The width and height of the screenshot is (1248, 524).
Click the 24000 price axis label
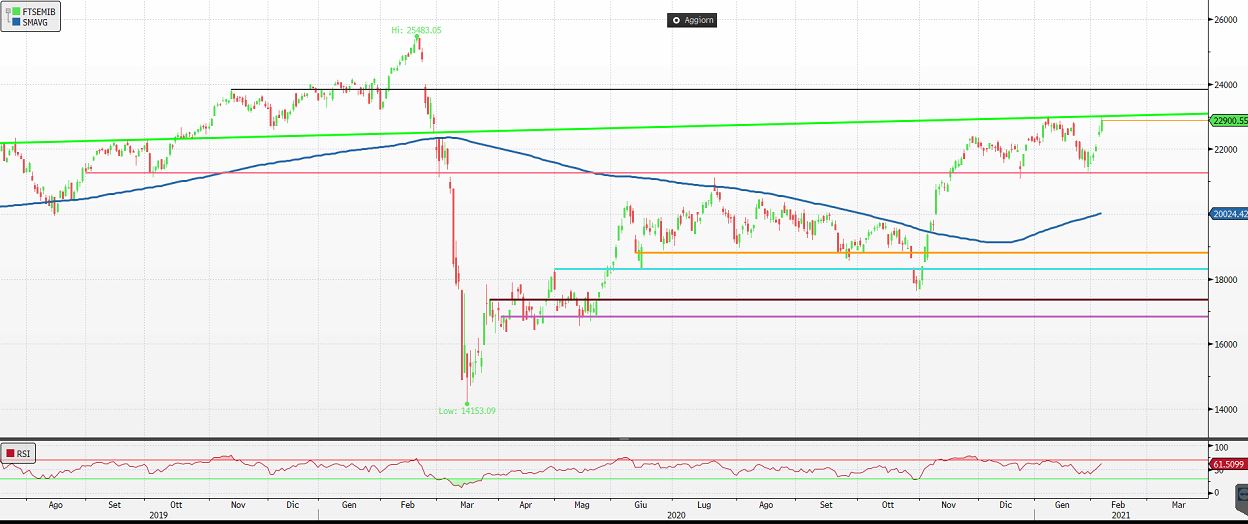[x=1226, y=85]
